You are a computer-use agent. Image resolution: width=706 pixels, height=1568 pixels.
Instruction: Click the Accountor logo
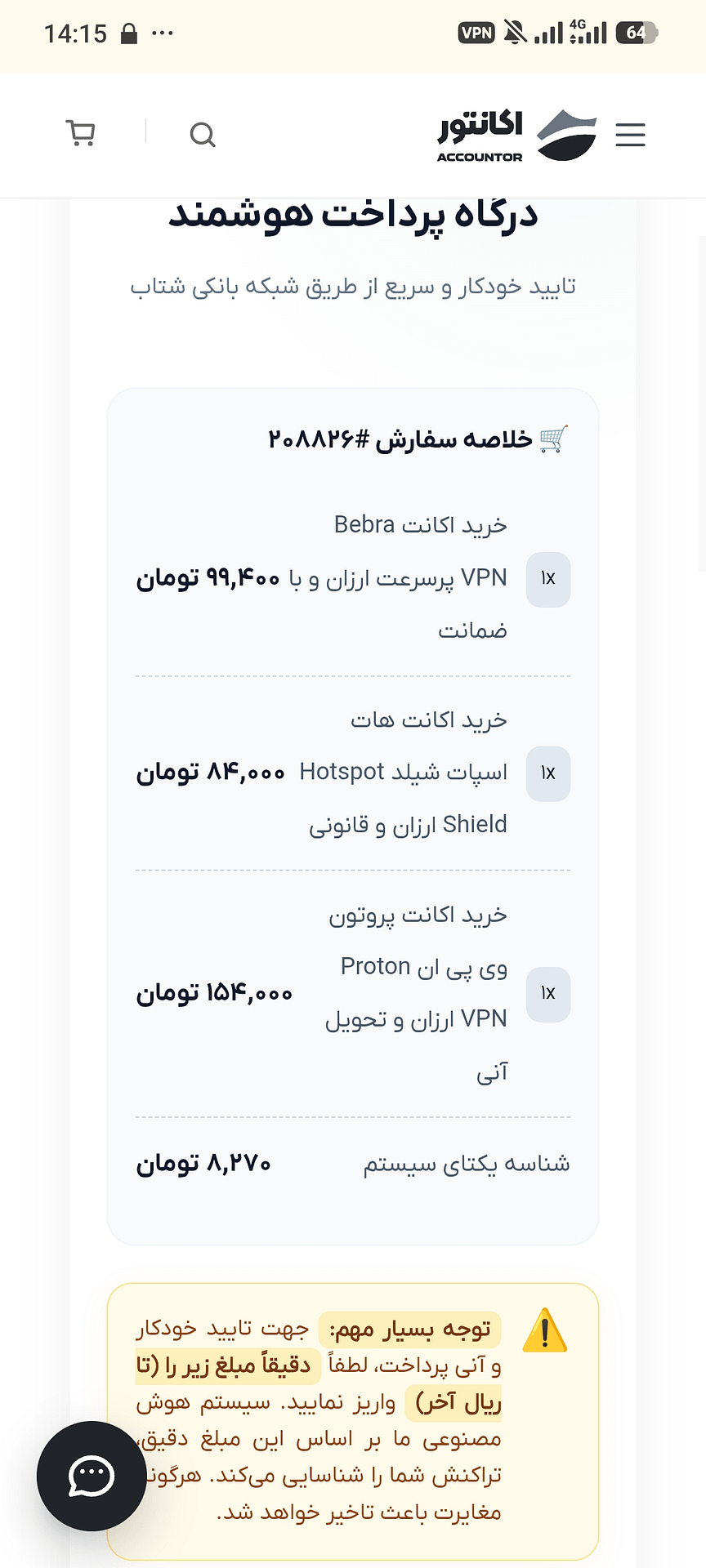click(x=517, y=135)
